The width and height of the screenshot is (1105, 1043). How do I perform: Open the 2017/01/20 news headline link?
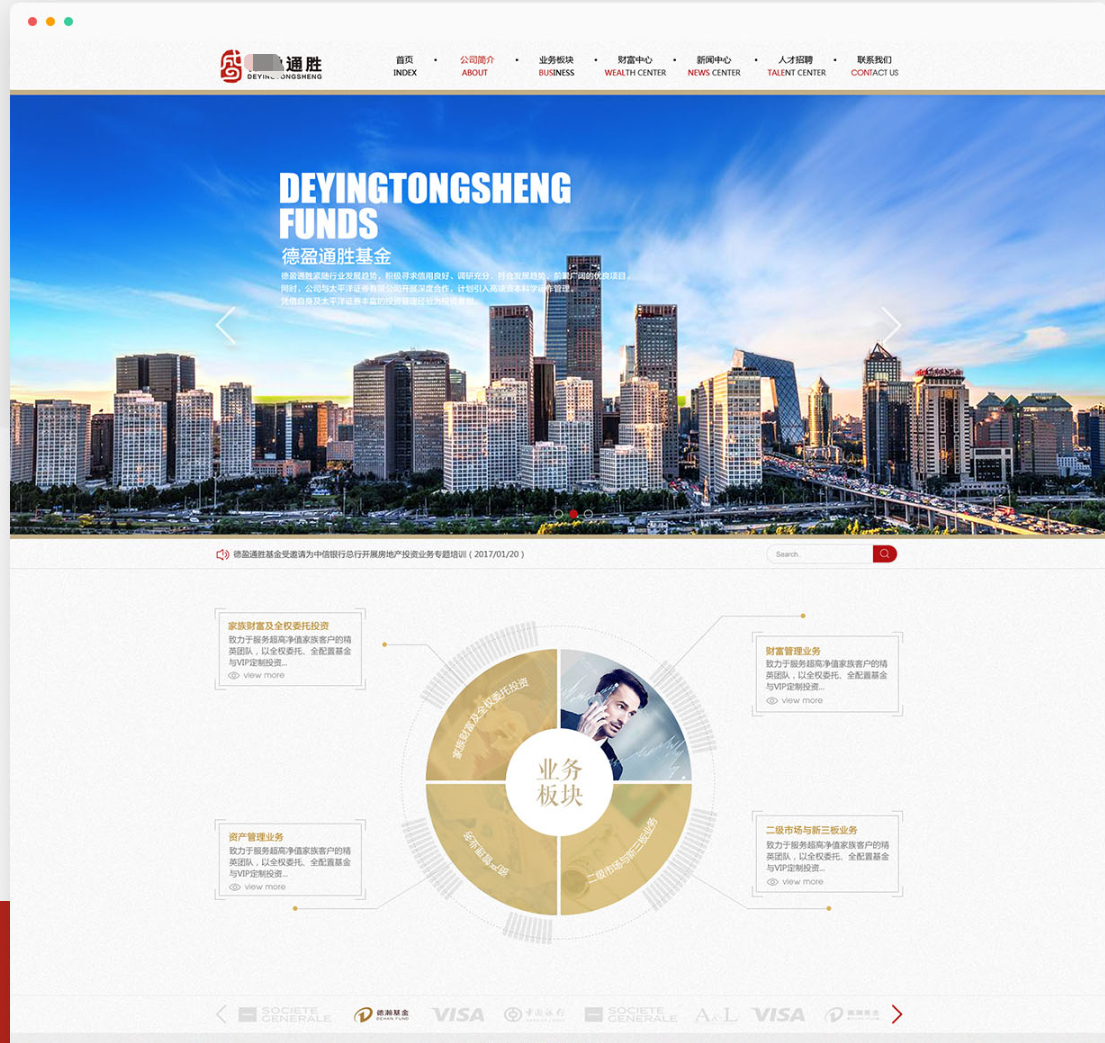pos(378,554)
